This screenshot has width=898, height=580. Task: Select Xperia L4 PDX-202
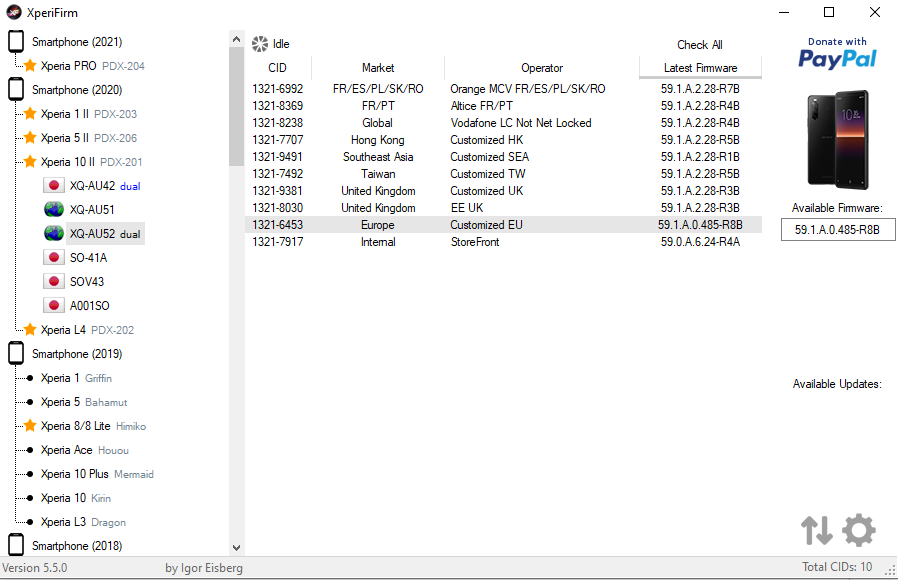88,330
